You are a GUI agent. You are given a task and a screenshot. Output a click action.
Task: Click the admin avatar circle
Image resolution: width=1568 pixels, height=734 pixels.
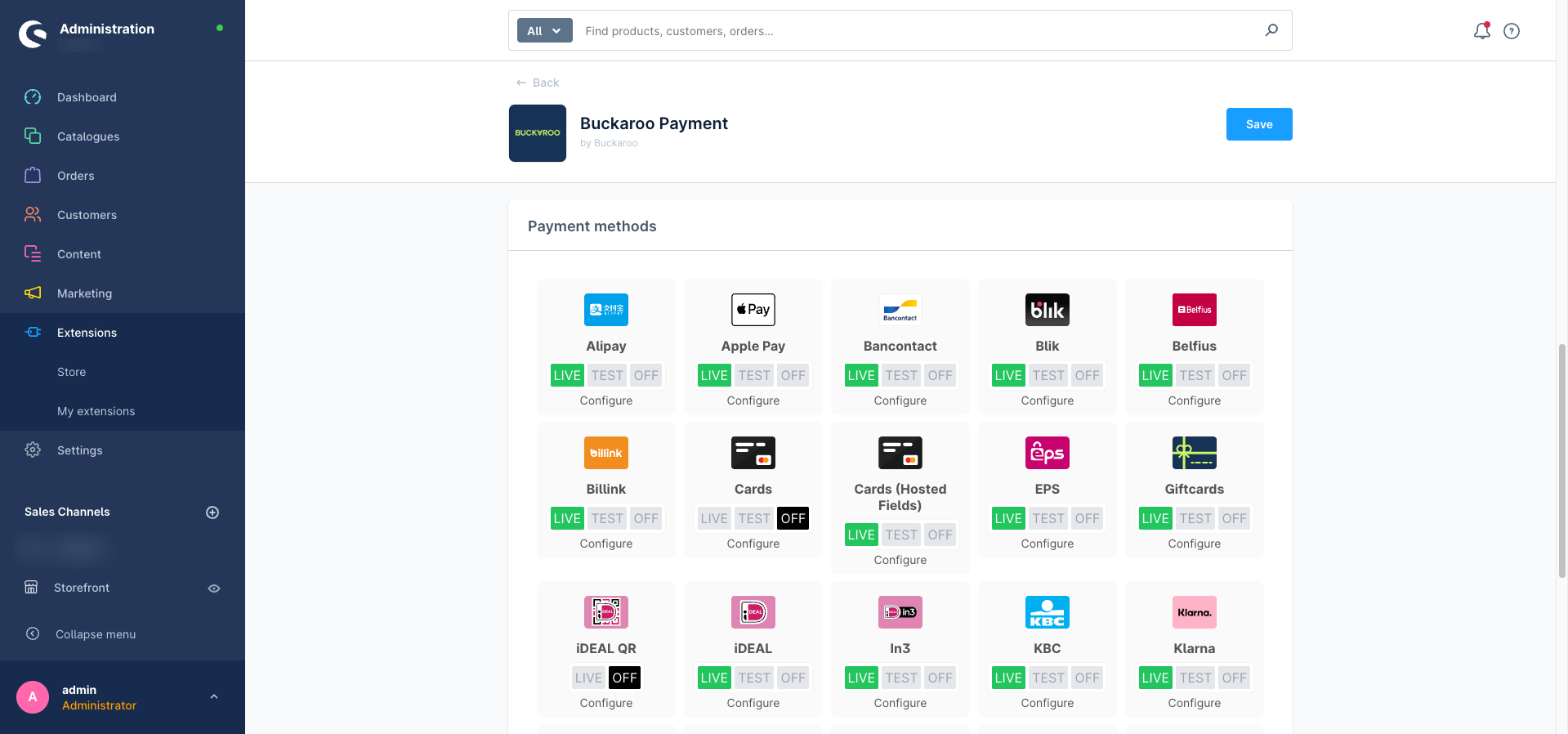pyautogui.click(x=33, y=697)
